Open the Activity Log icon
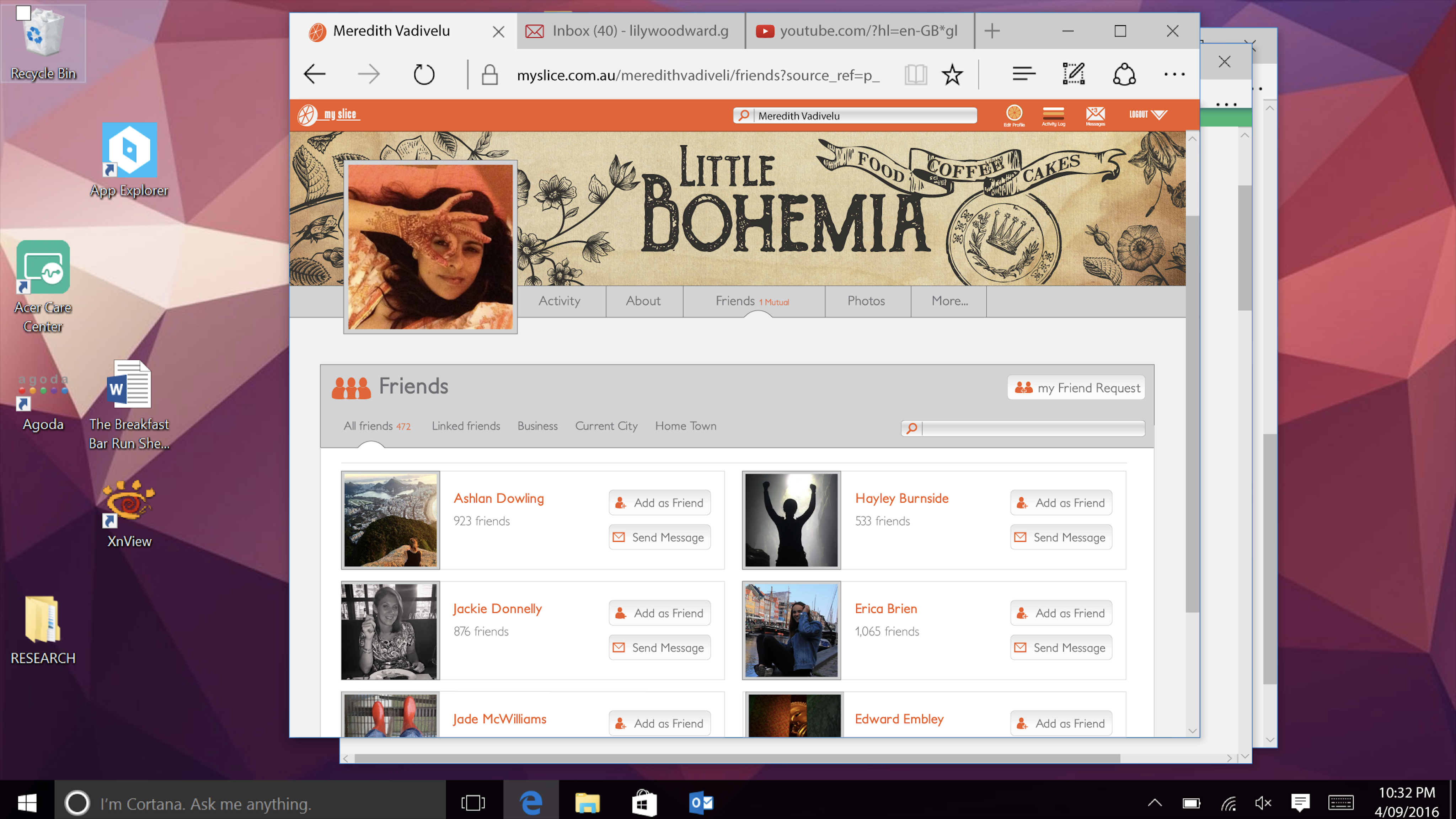 tap(1053, 116)
